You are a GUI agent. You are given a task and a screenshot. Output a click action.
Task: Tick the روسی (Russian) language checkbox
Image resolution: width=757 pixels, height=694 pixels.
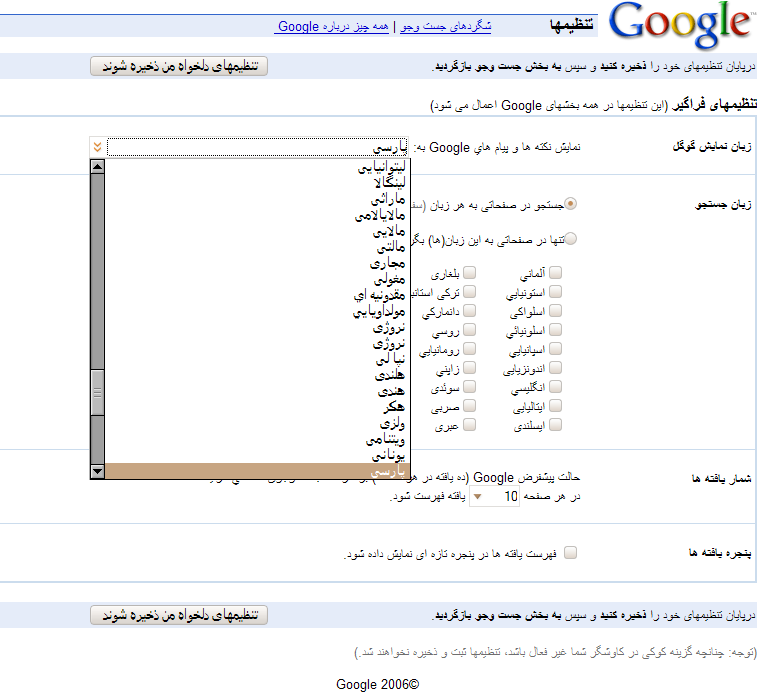coord(469,330)
